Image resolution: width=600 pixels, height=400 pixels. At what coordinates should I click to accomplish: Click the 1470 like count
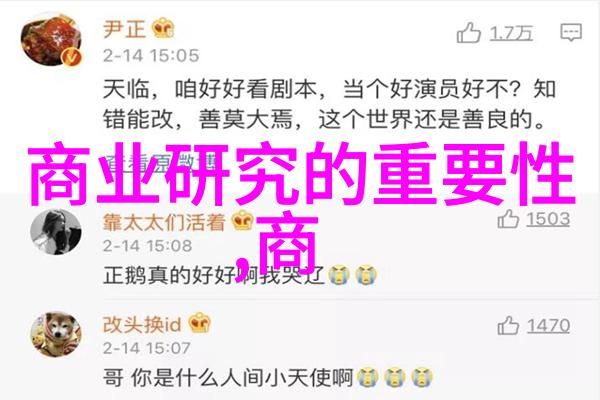point(548,326)
